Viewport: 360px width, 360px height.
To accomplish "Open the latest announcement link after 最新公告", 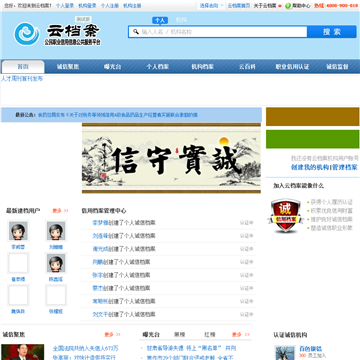I will point(118,115).
